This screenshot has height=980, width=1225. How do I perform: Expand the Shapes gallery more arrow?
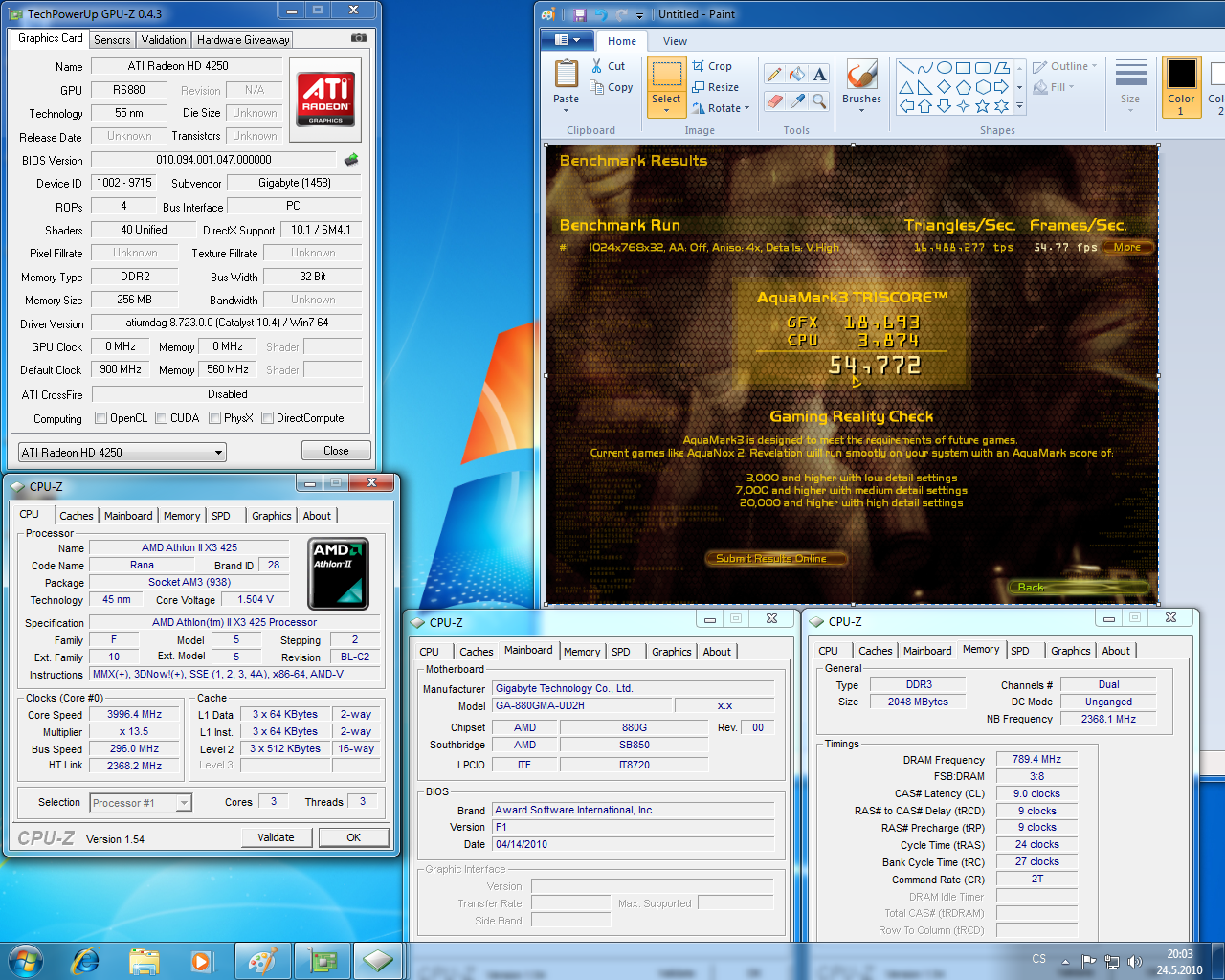pos(1019,106)
